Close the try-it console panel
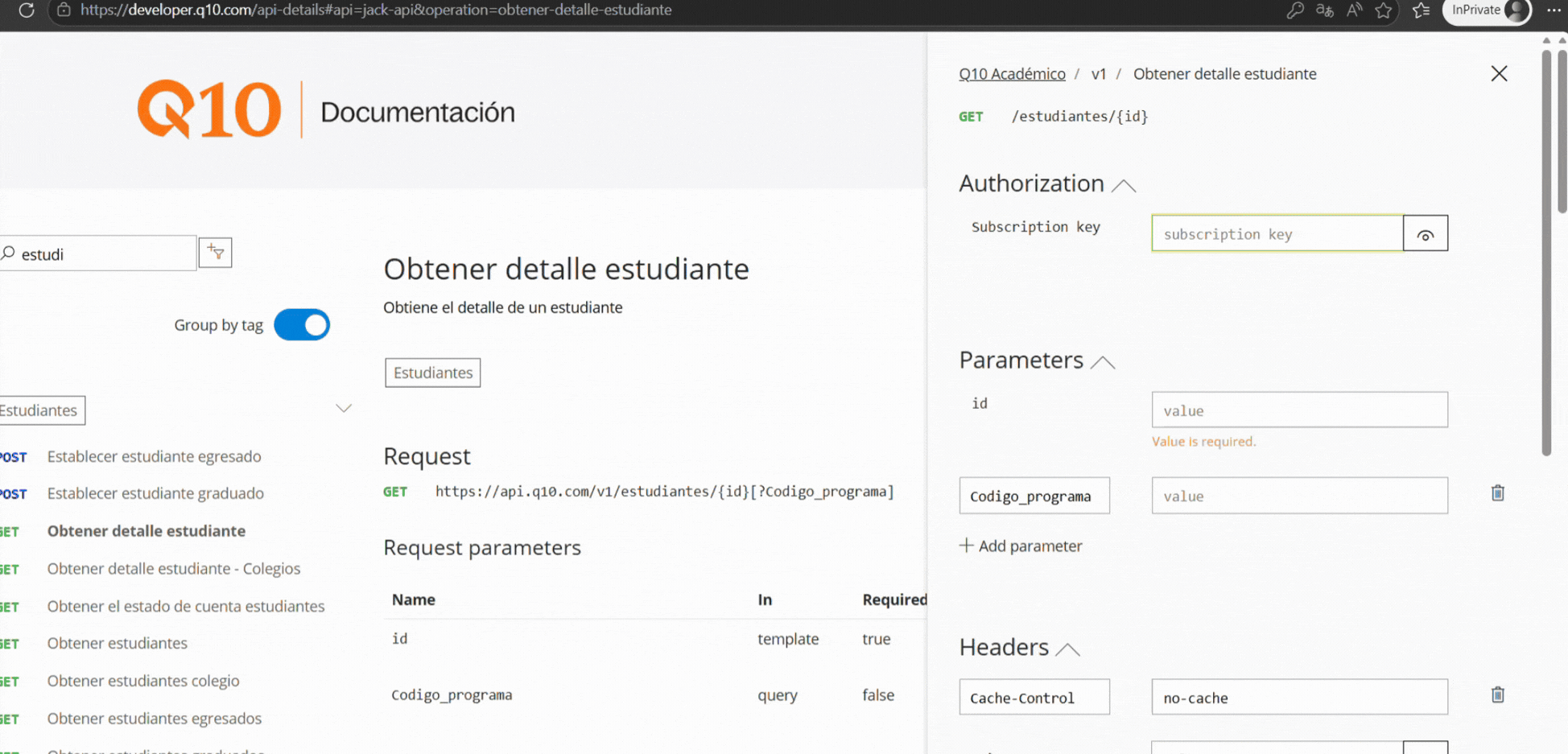Screen dimensions: 1568x754 point(1499,73)
